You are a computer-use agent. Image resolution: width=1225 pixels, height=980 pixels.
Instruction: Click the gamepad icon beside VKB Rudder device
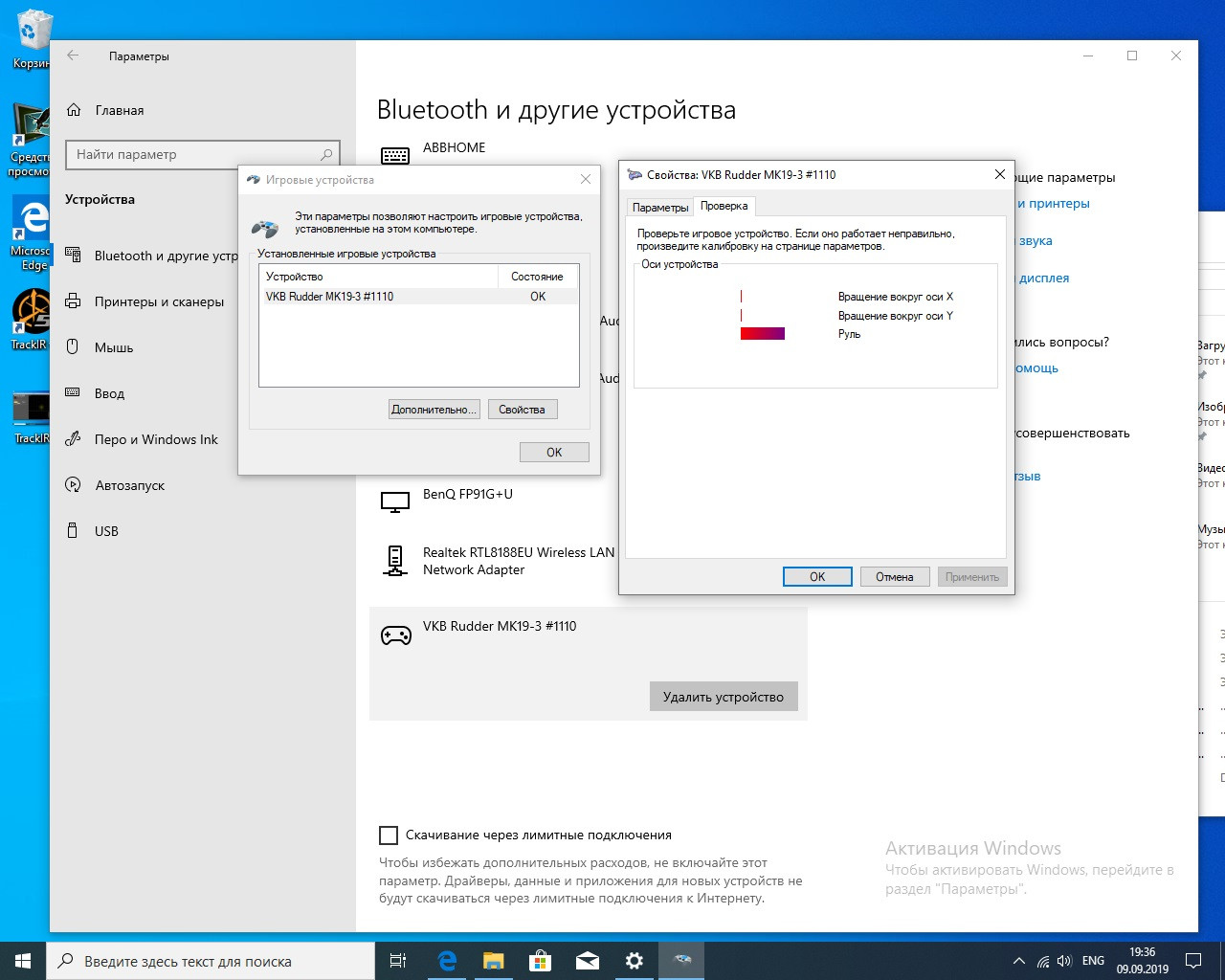[x=396, y=635]
